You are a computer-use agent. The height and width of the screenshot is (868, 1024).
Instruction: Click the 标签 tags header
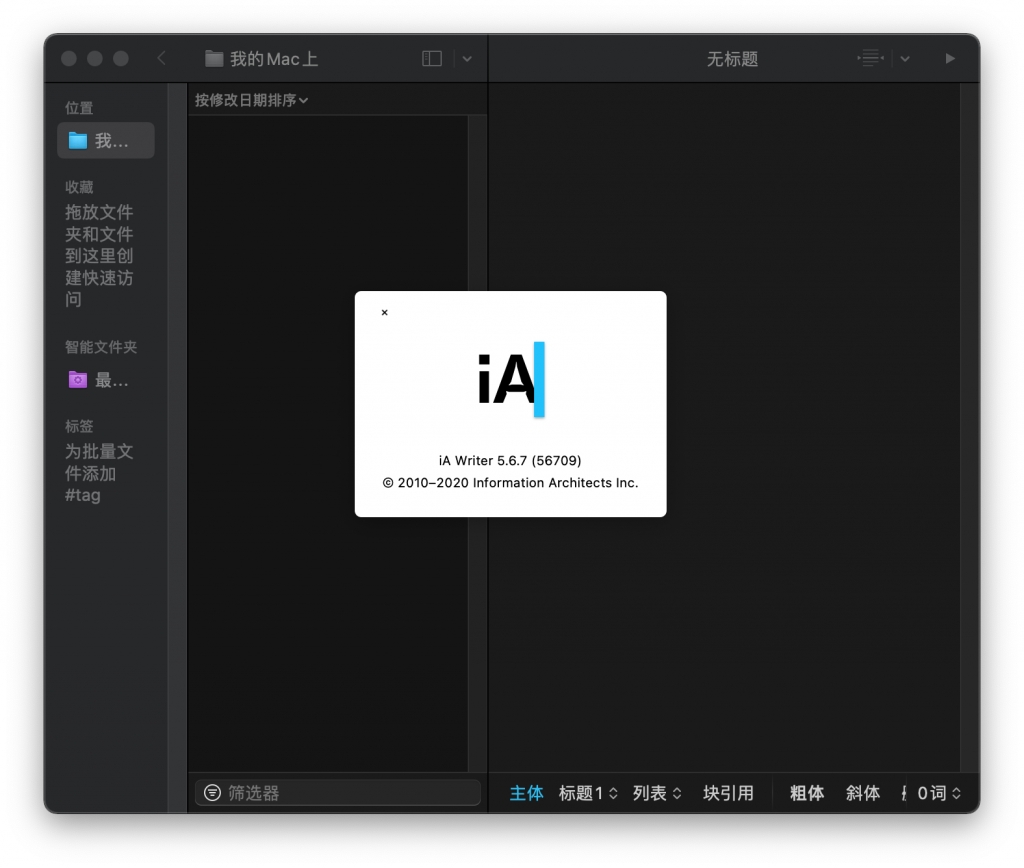coord(79,426)
